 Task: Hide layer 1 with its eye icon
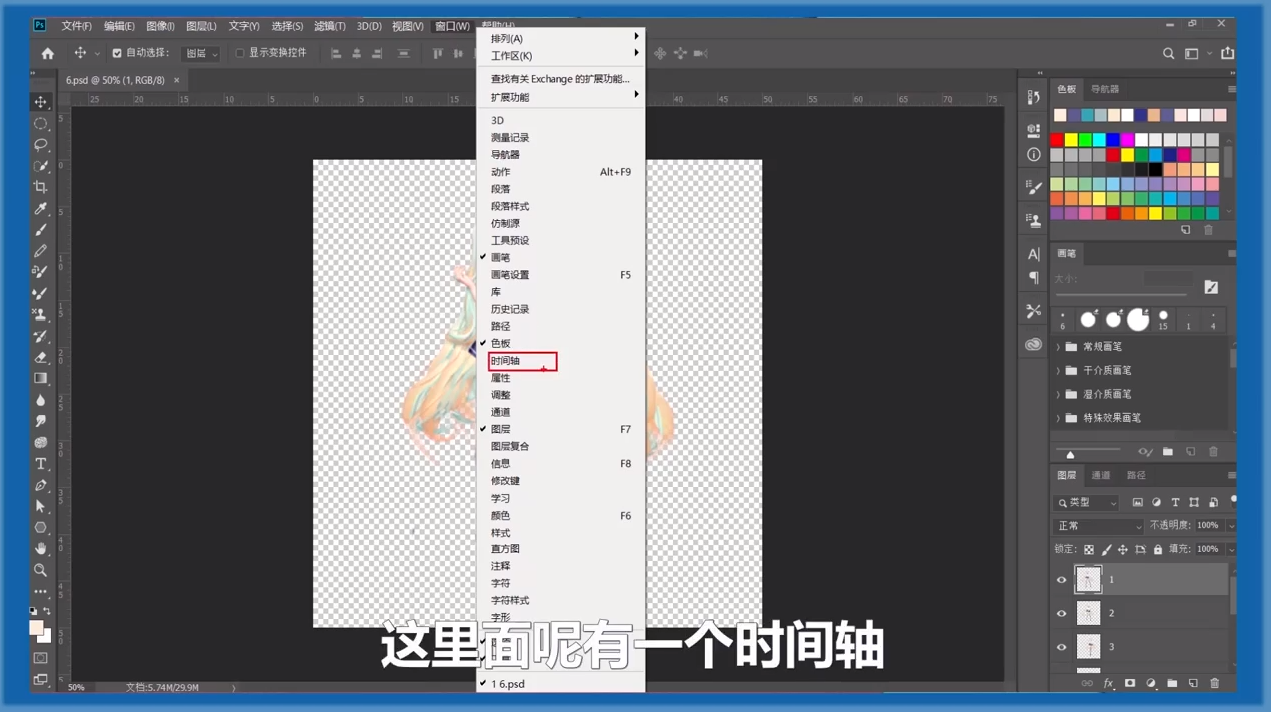click(1062, 580)
